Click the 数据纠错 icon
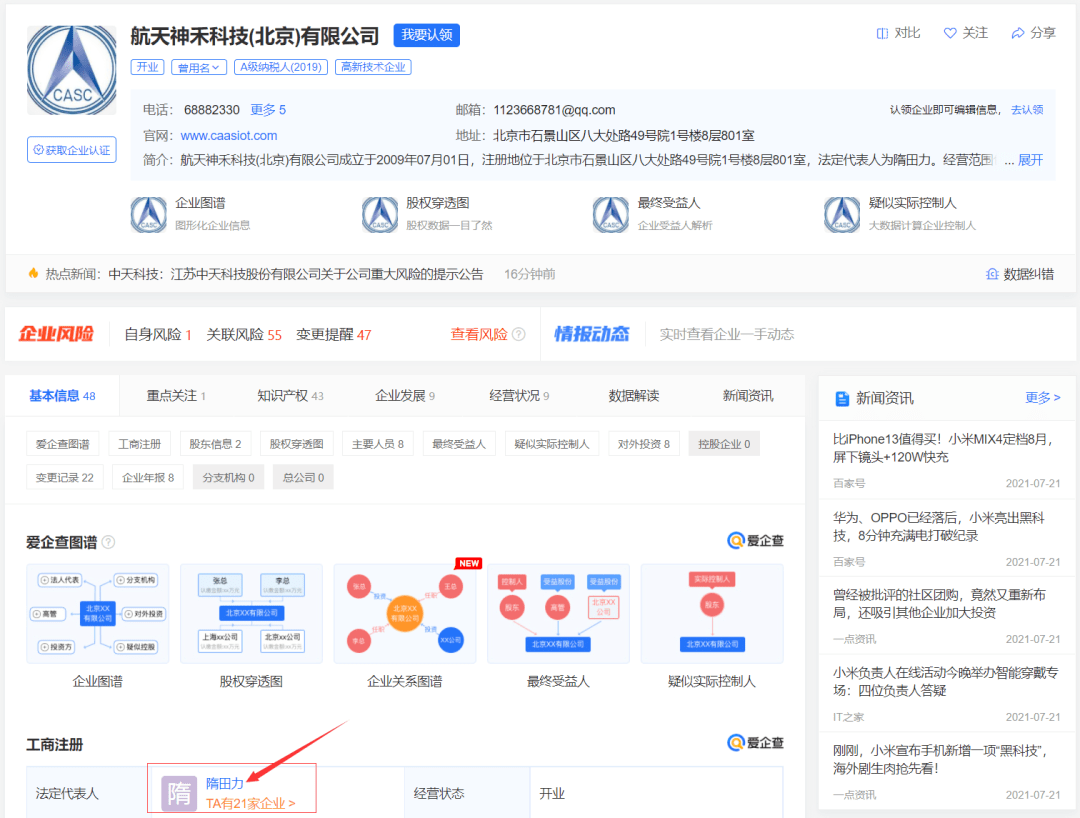The image size is (1080, 818). click(992, 274)
